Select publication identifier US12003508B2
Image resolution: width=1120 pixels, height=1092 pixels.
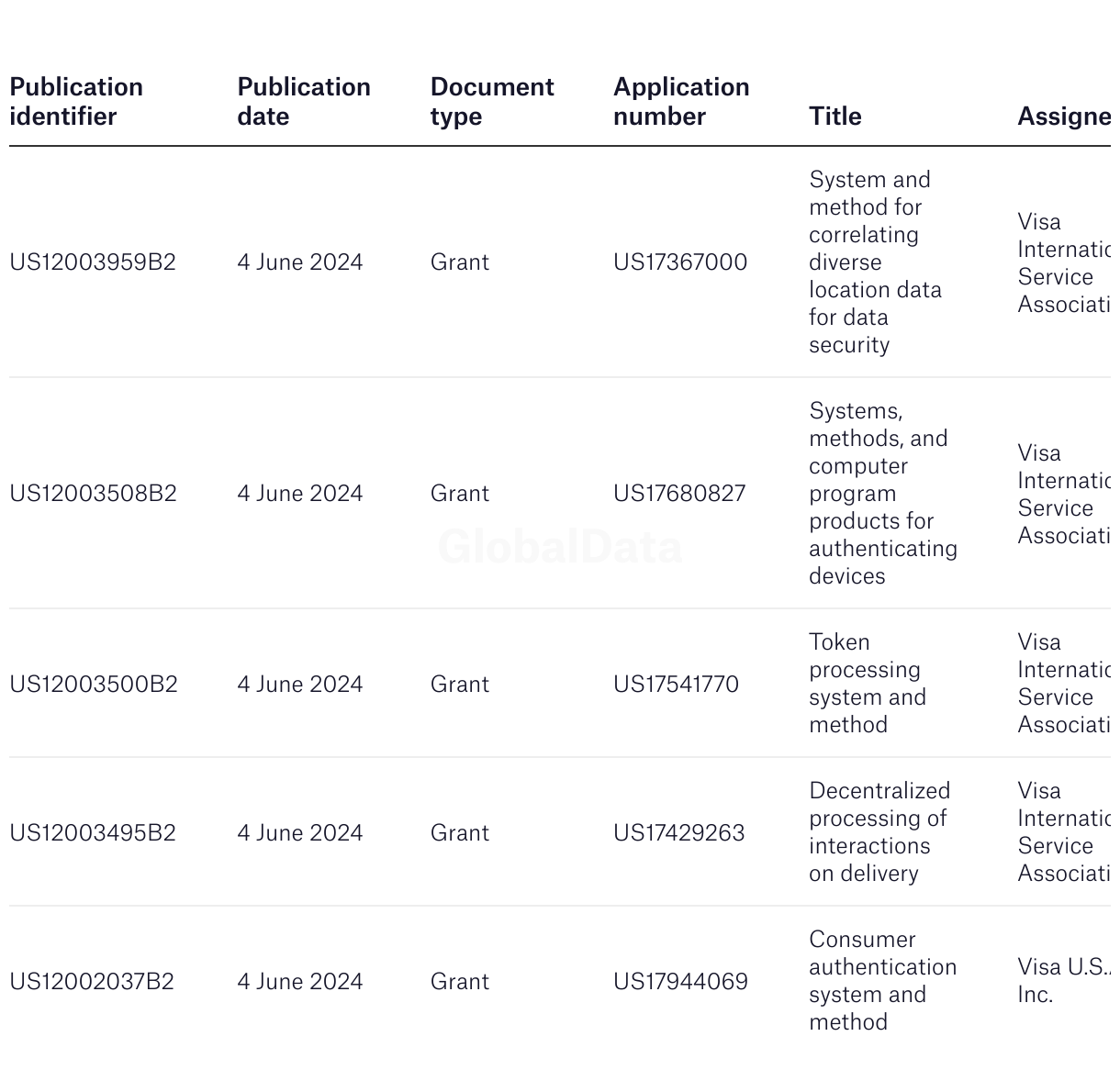(x=93, y=494)
